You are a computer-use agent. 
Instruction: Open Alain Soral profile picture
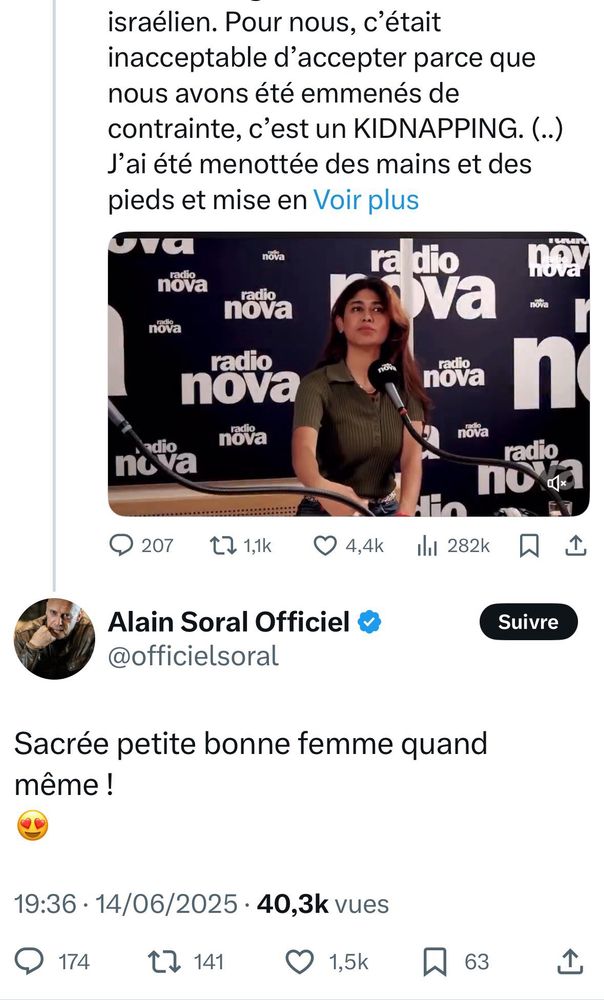54,638
